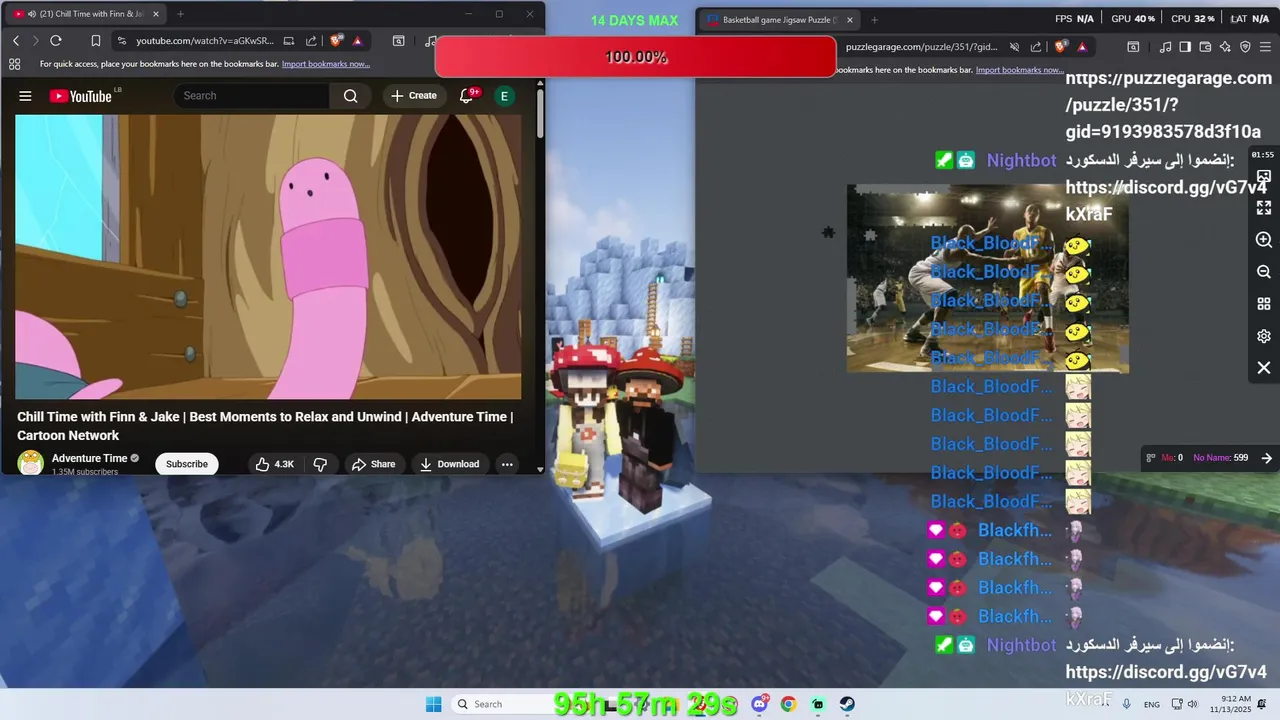1280x720 pixels.
Task: Close the puzzle game side toolbar
Action: (1264, 368)
